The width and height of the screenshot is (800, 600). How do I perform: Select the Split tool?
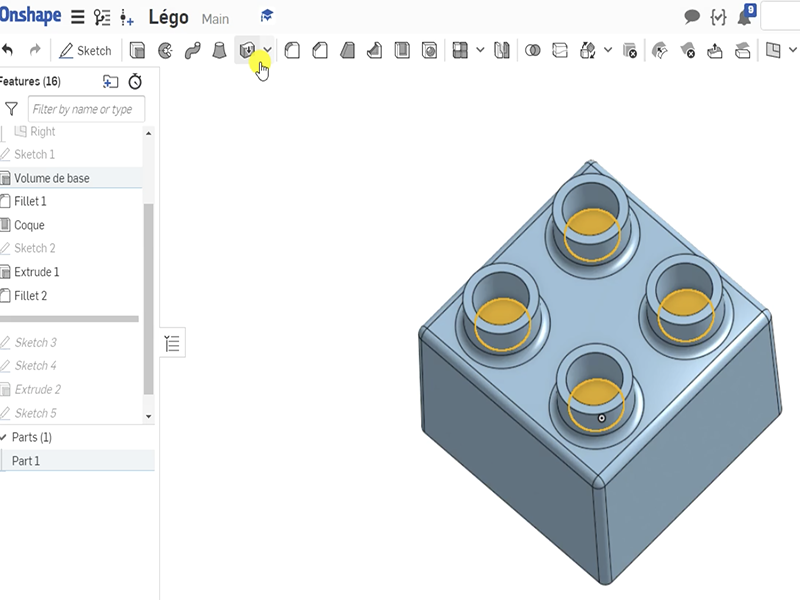point(560,51)
